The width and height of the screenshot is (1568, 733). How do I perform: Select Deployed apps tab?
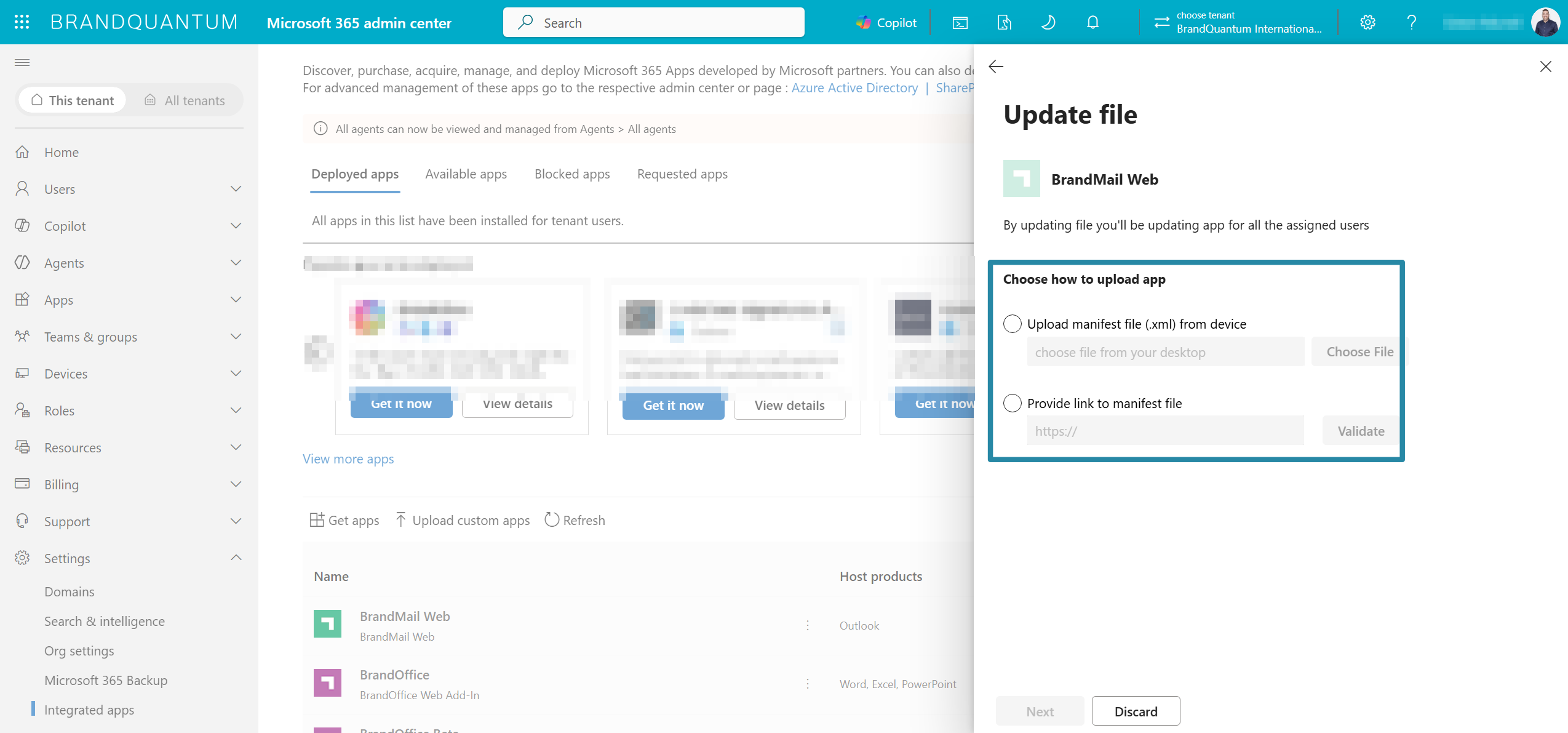click(x=355, y=174)
